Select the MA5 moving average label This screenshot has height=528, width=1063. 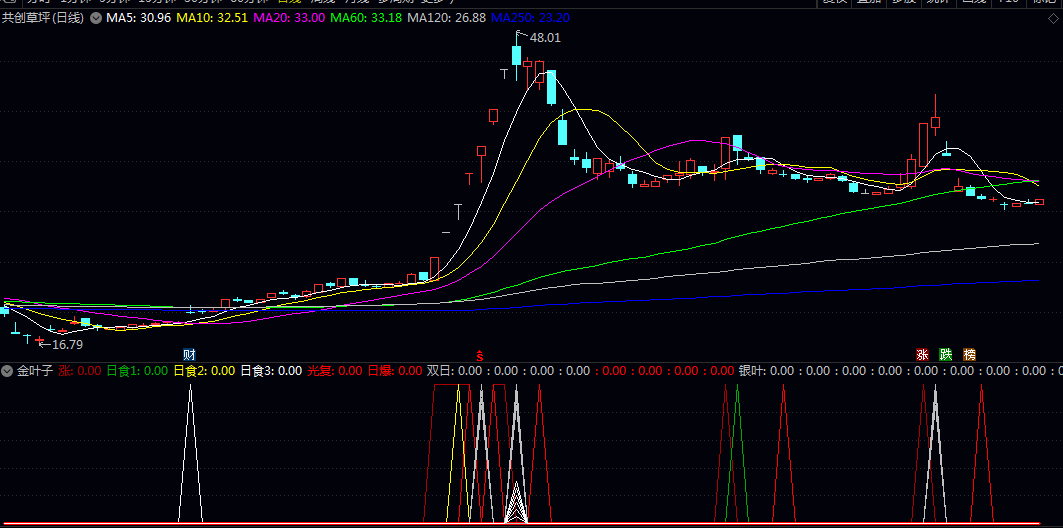[133, 19]
